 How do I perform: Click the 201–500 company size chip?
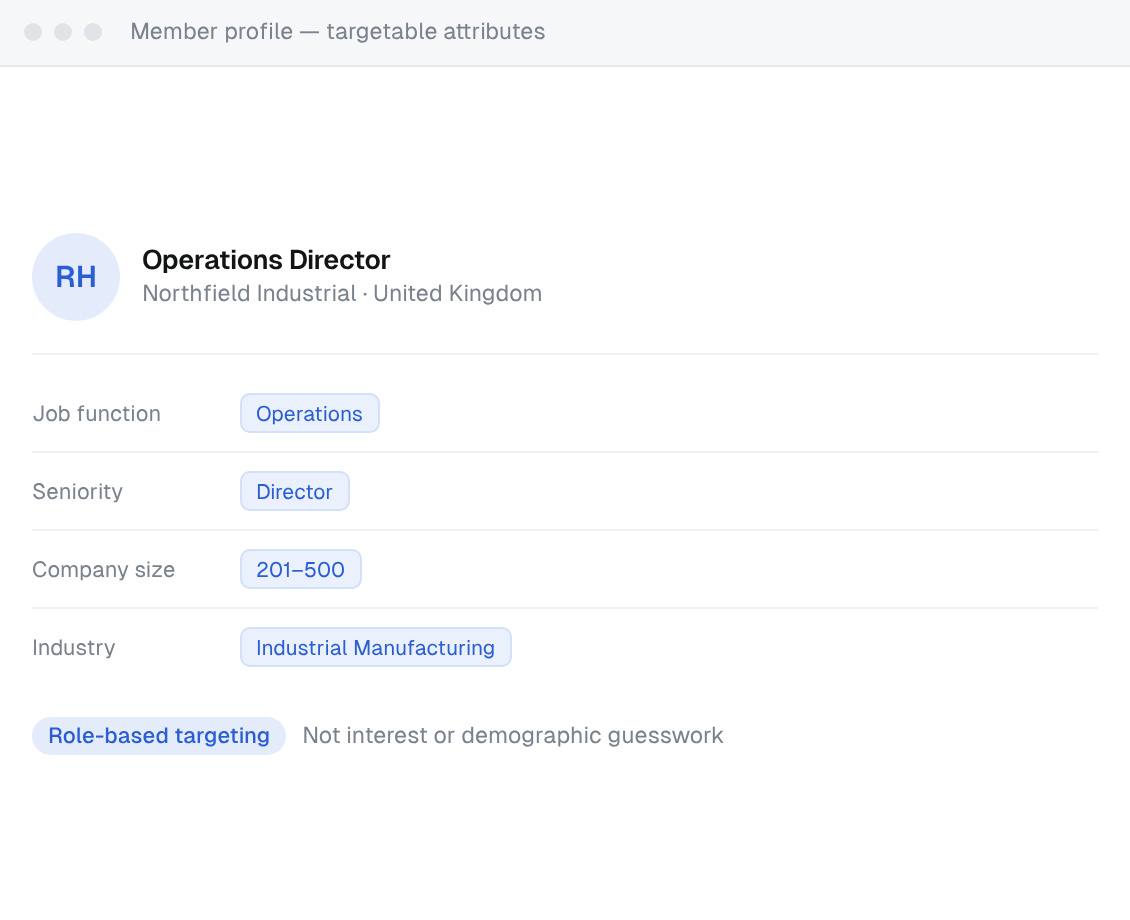(301, 569)
